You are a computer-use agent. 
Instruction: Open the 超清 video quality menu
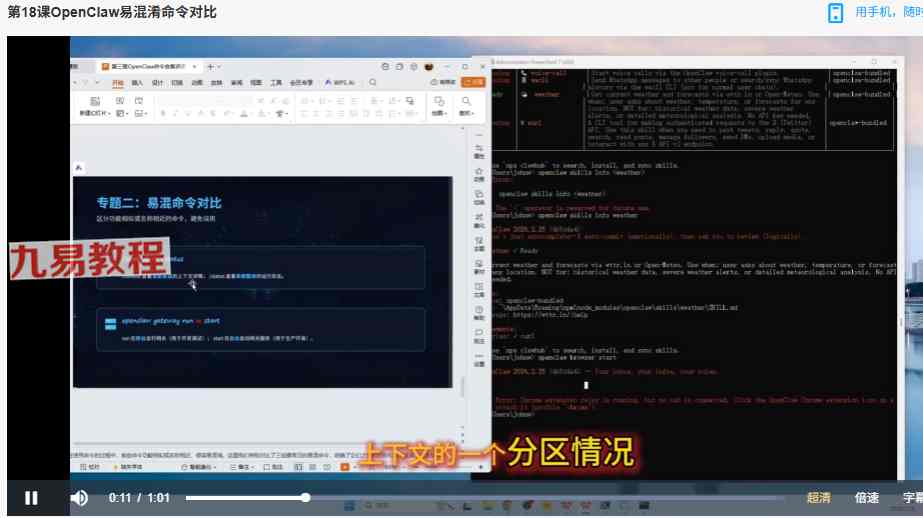[818, 498]
